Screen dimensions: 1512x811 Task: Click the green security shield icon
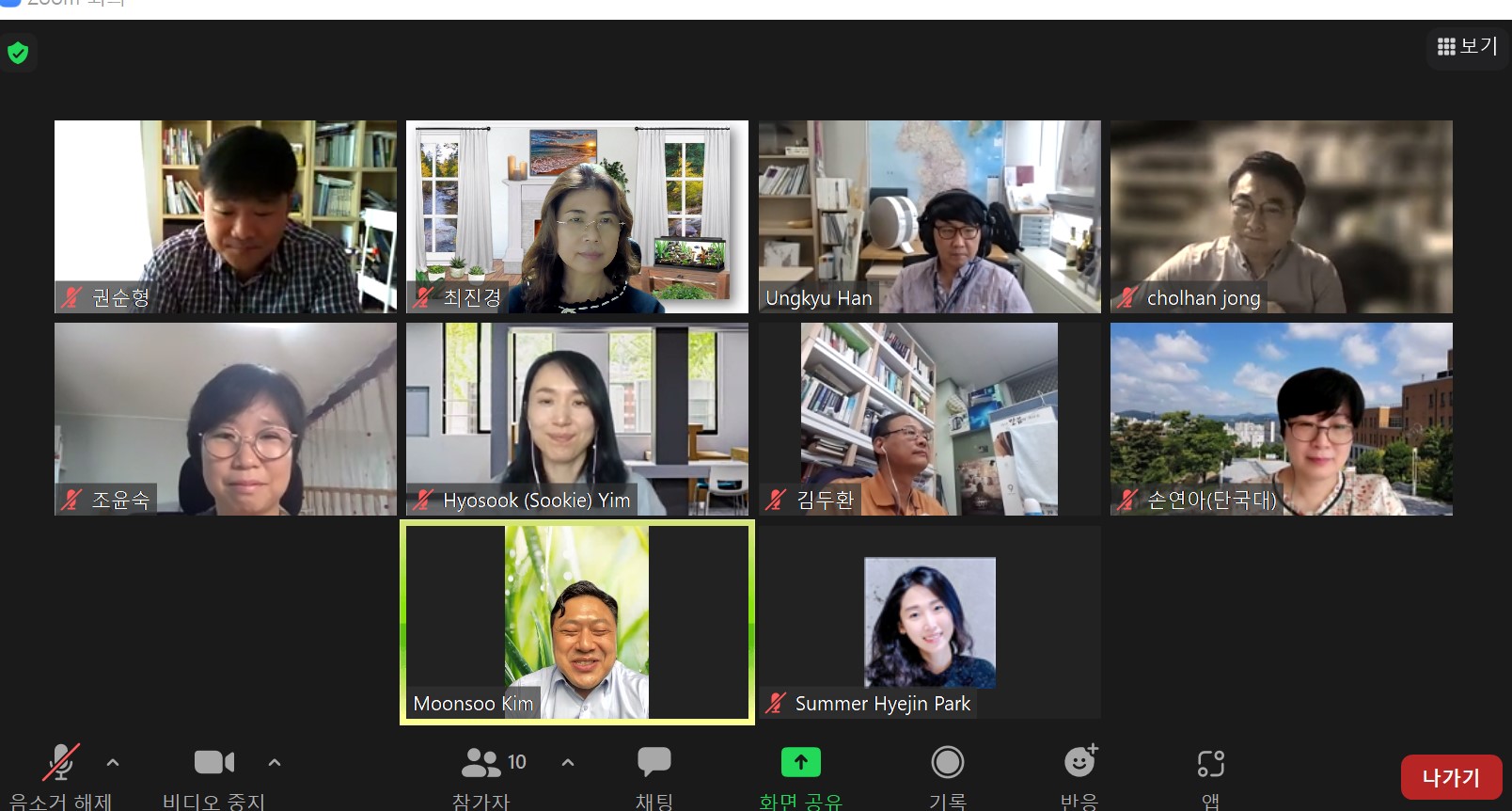(18, 53)
